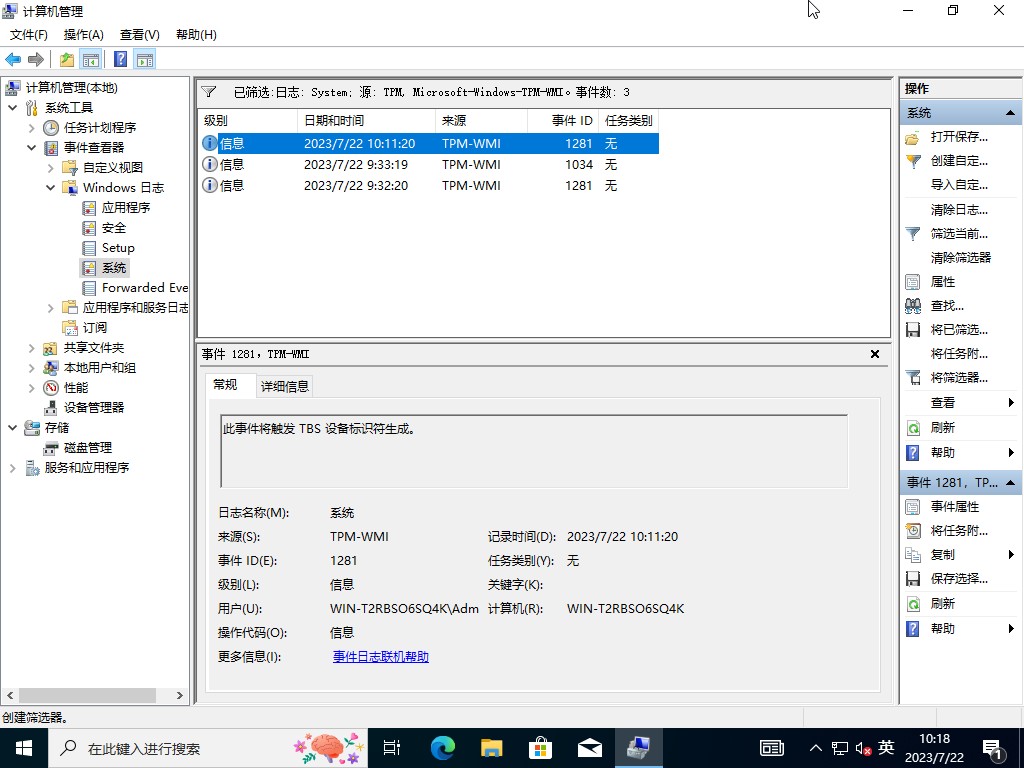
Task: Expand 应用程序和服务日志 node arrow
Action: (x=50, y=308)
